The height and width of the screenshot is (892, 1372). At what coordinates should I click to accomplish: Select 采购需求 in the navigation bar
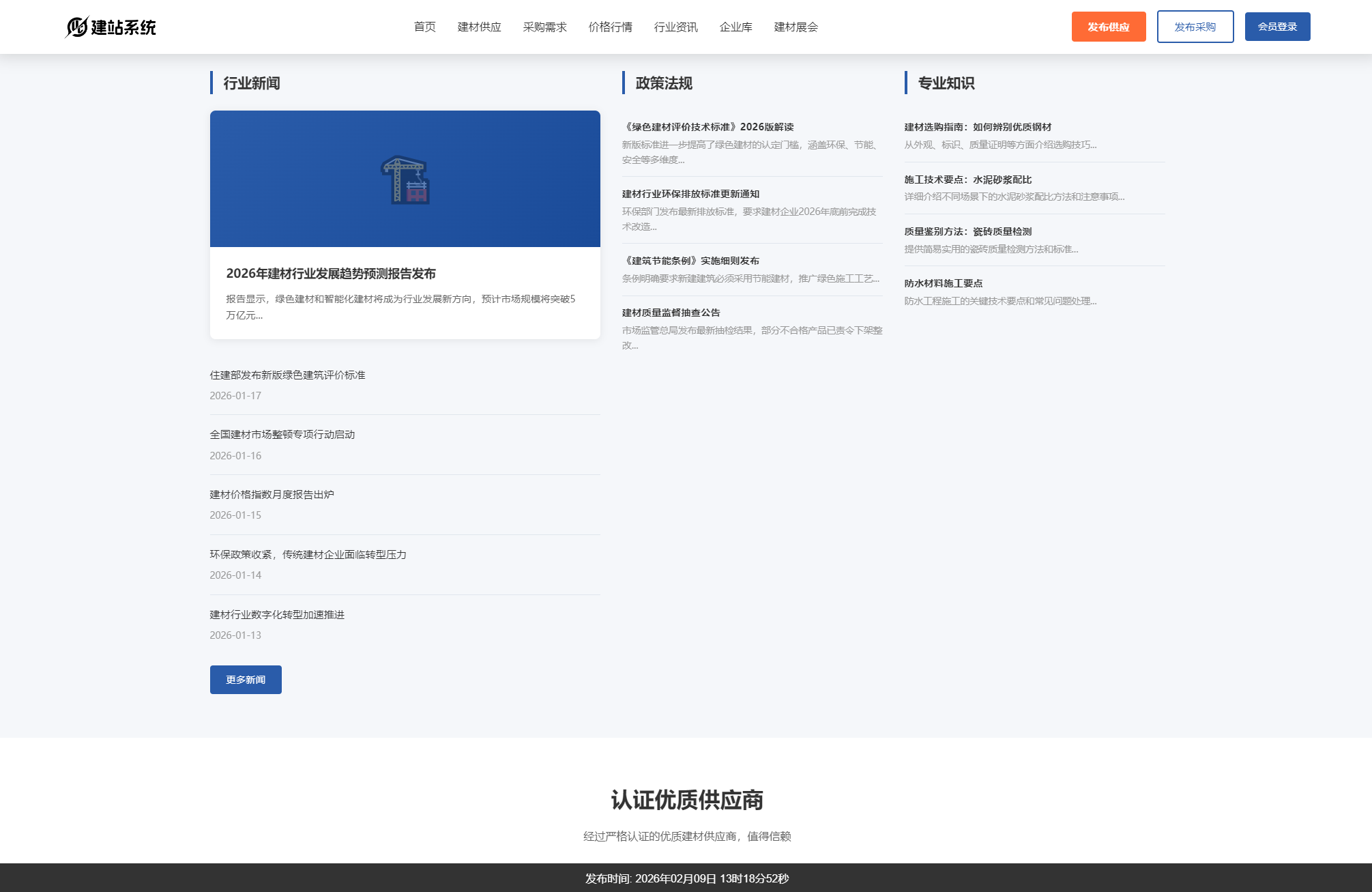pyautogui.click(x=544, y=27)
